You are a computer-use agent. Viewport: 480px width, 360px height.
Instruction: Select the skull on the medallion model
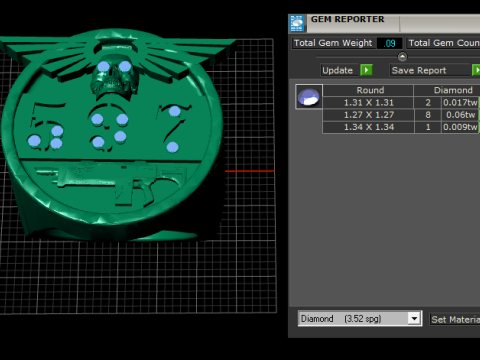point(114,79)
